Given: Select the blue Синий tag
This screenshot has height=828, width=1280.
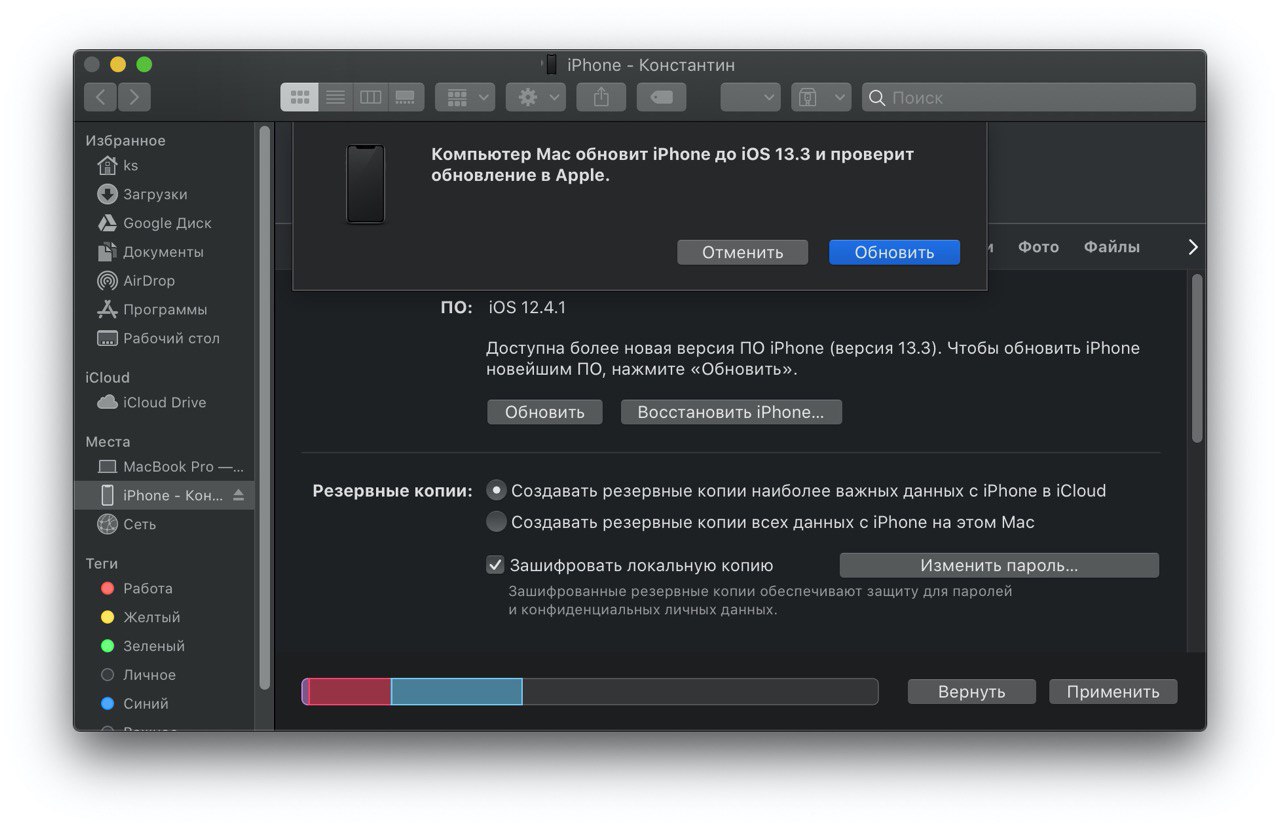Looking at the screenshot, I should [x=165, y=704].
